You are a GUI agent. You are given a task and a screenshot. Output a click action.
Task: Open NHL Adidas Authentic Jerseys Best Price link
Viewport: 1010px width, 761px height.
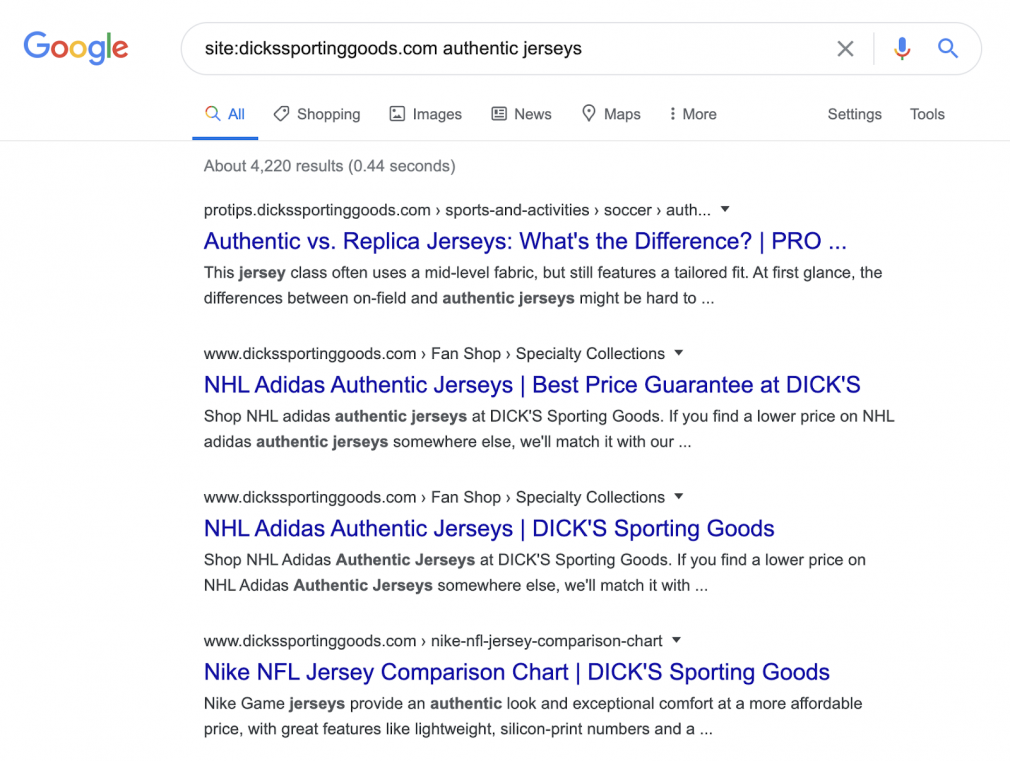click(x=532, y=385)
